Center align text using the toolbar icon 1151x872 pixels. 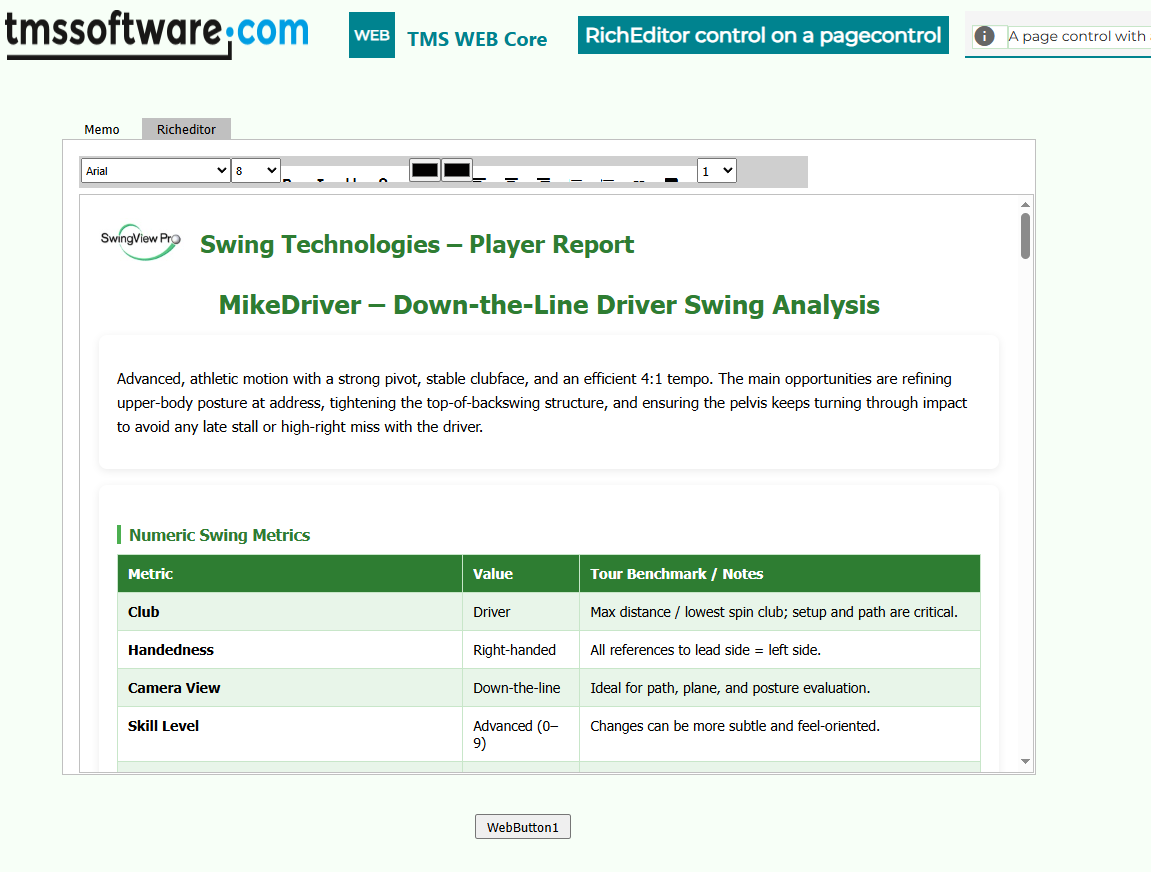coord(511,182)
